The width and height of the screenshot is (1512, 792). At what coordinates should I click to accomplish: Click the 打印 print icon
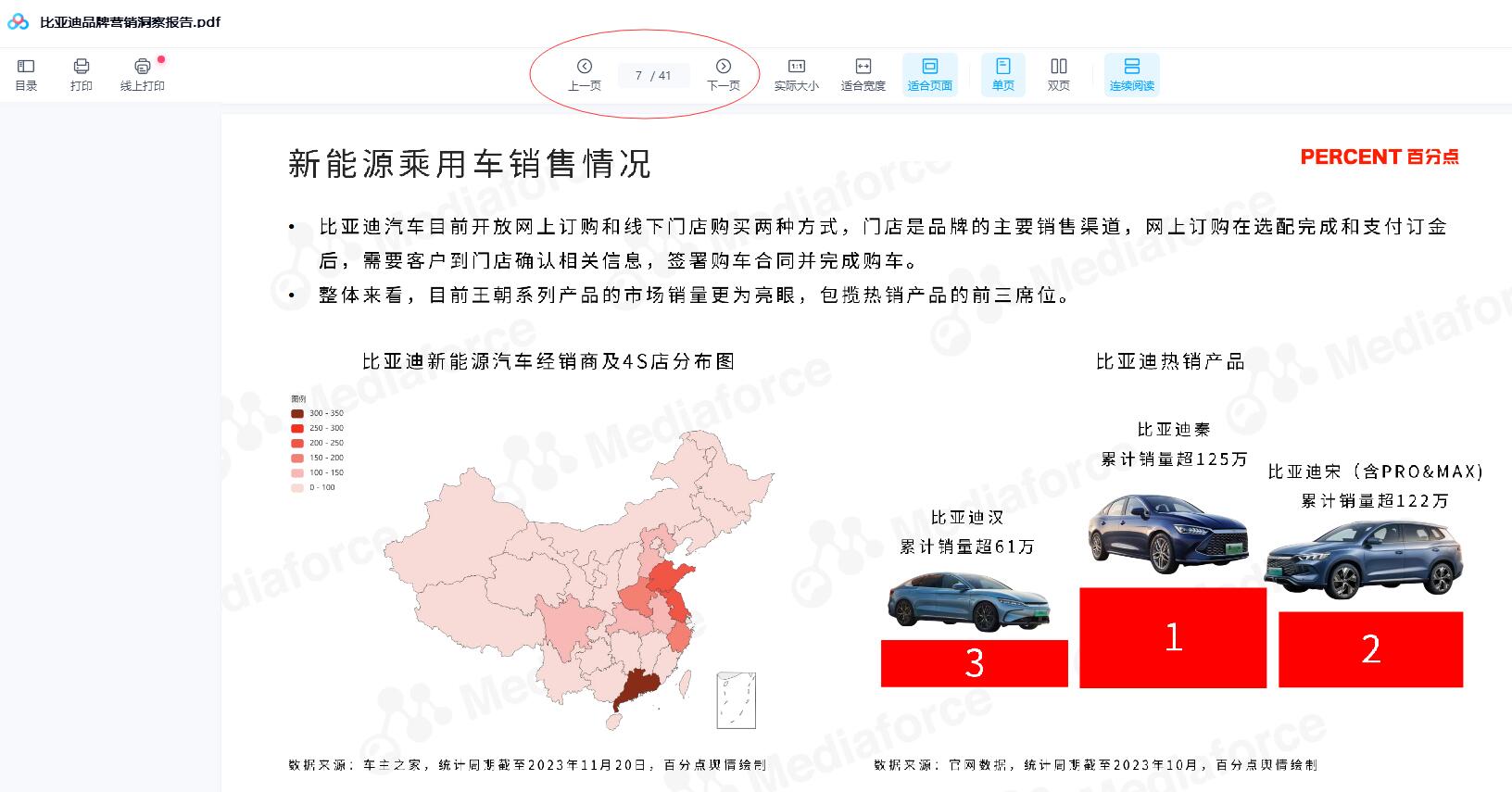coord(82,66)
